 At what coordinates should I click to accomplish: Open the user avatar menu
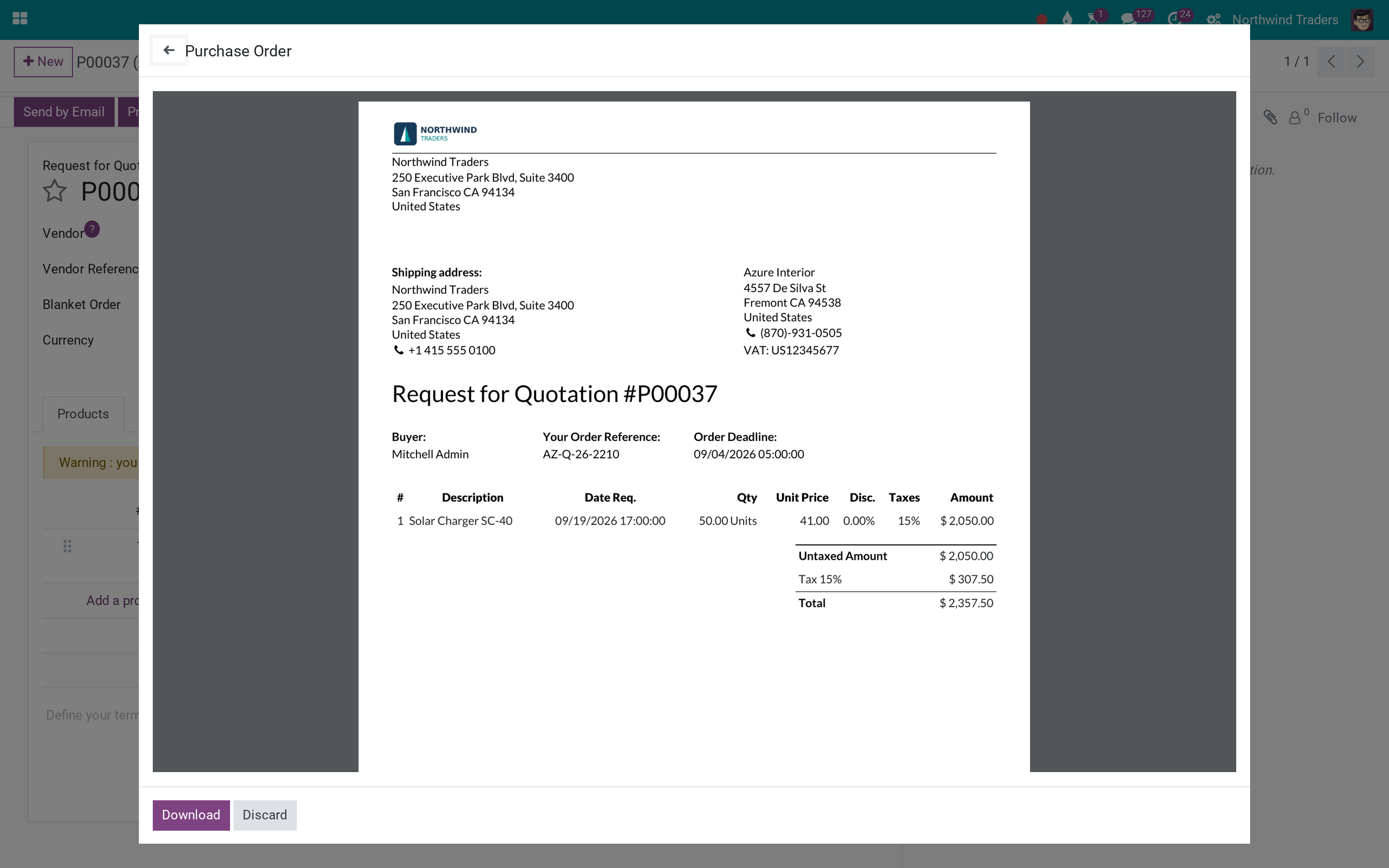click(x=1362, y=20)
